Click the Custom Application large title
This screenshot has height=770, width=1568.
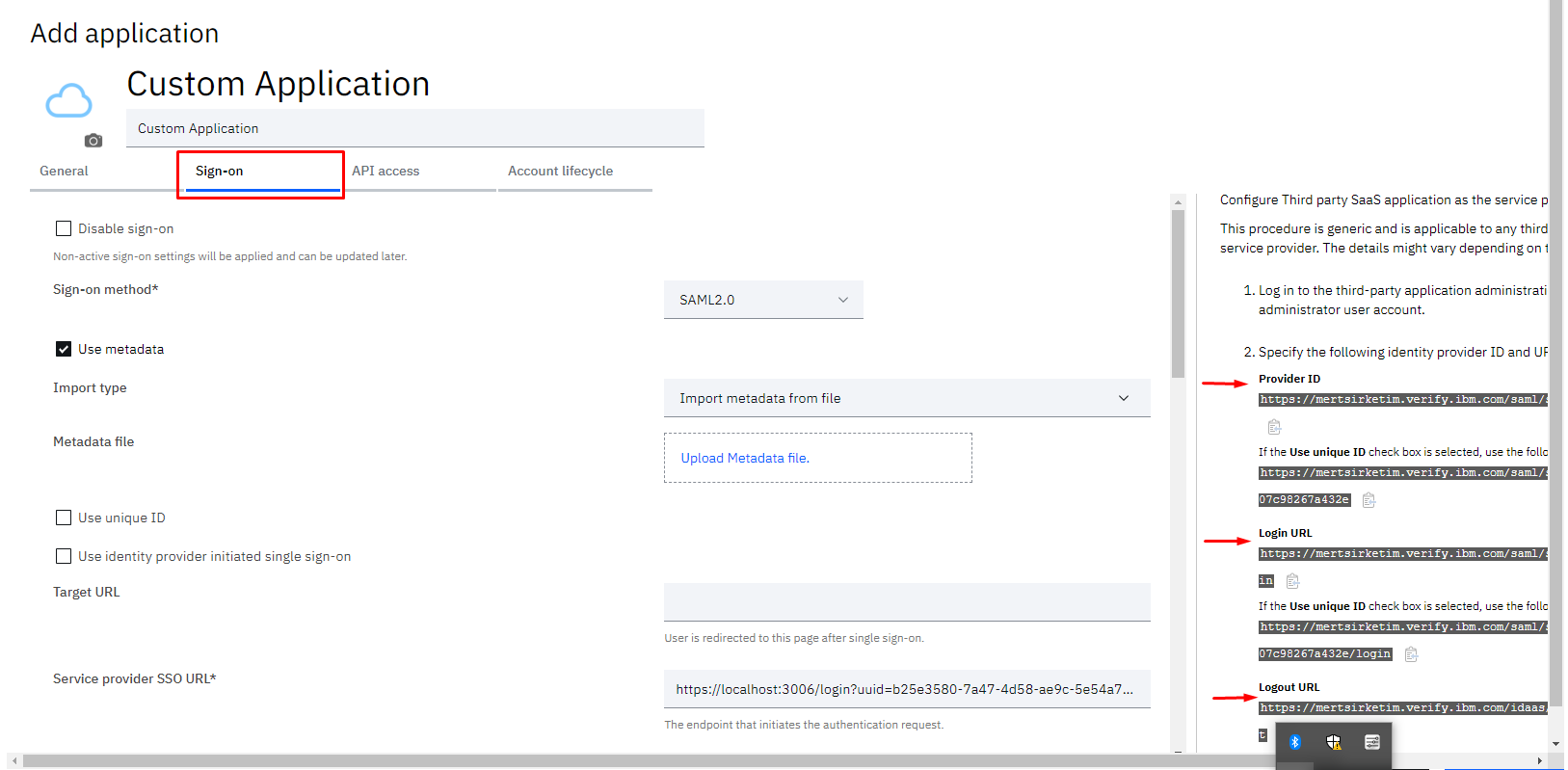tap(279, 84)
